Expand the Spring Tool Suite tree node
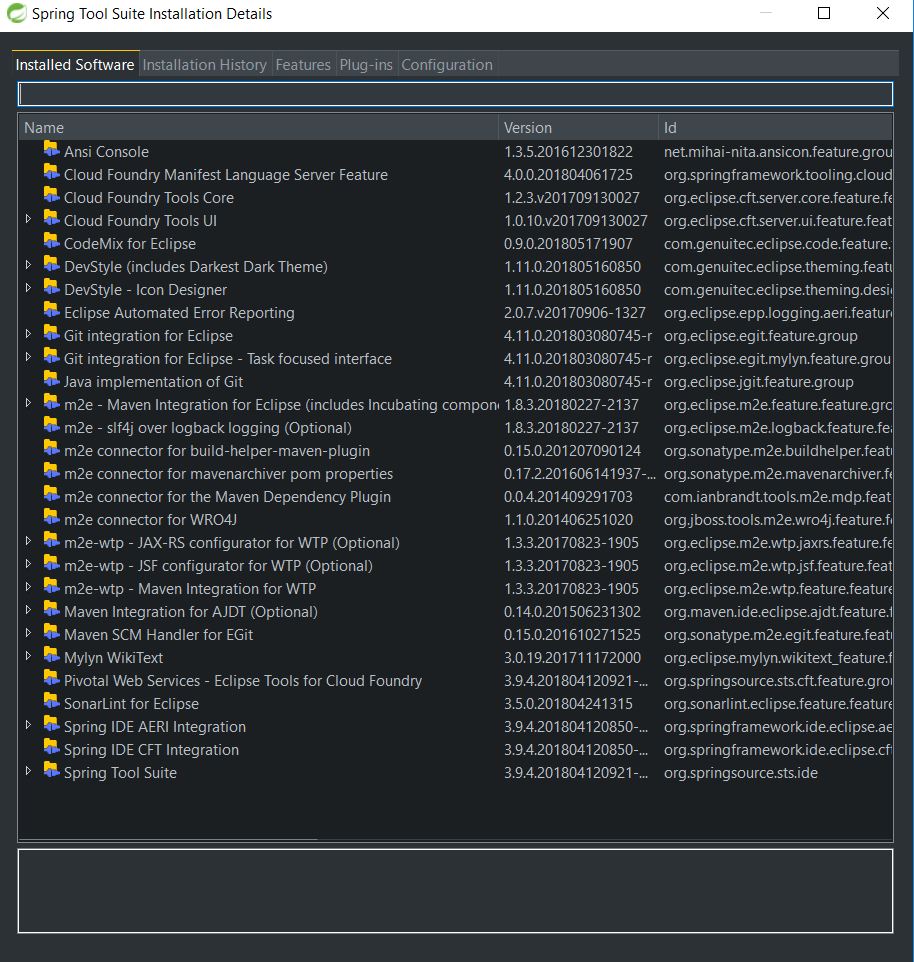This screenshot has width=914, height=962. point(28,771)
